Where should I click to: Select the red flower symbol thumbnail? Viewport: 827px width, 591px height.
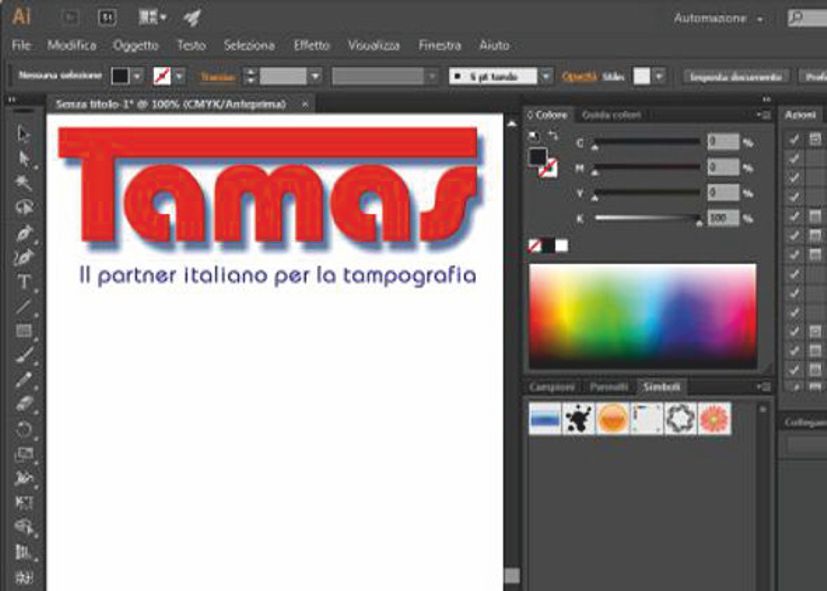(715, 418)
